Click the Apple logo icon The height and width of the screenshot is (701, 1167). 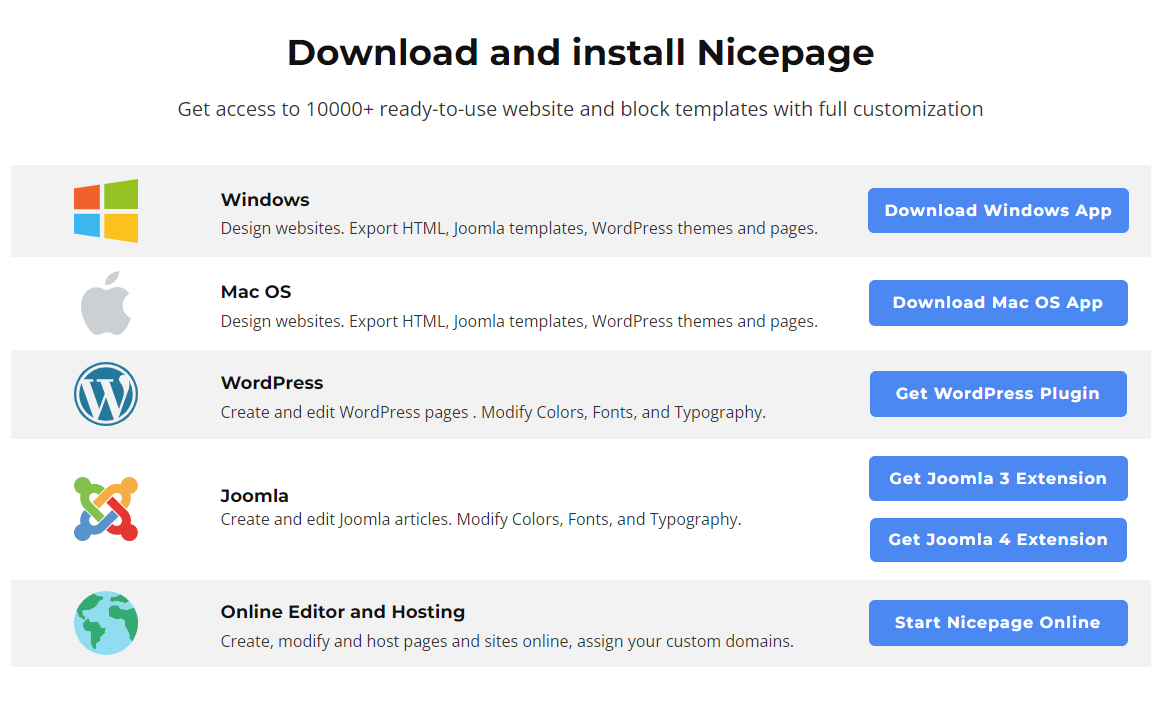tap(106, 303)
